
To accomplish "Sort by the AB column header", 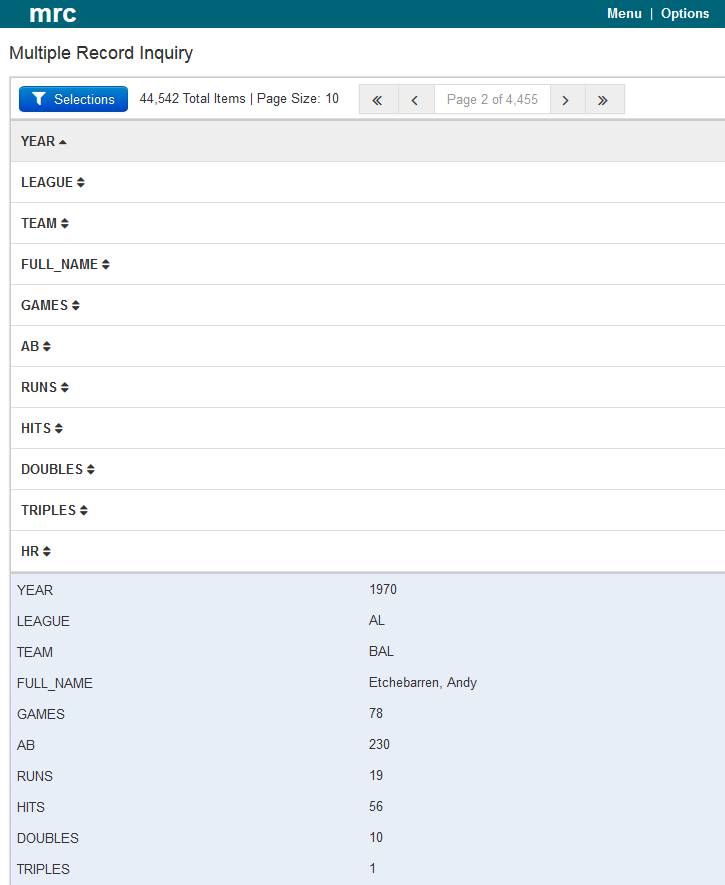I will coord(36,347).
